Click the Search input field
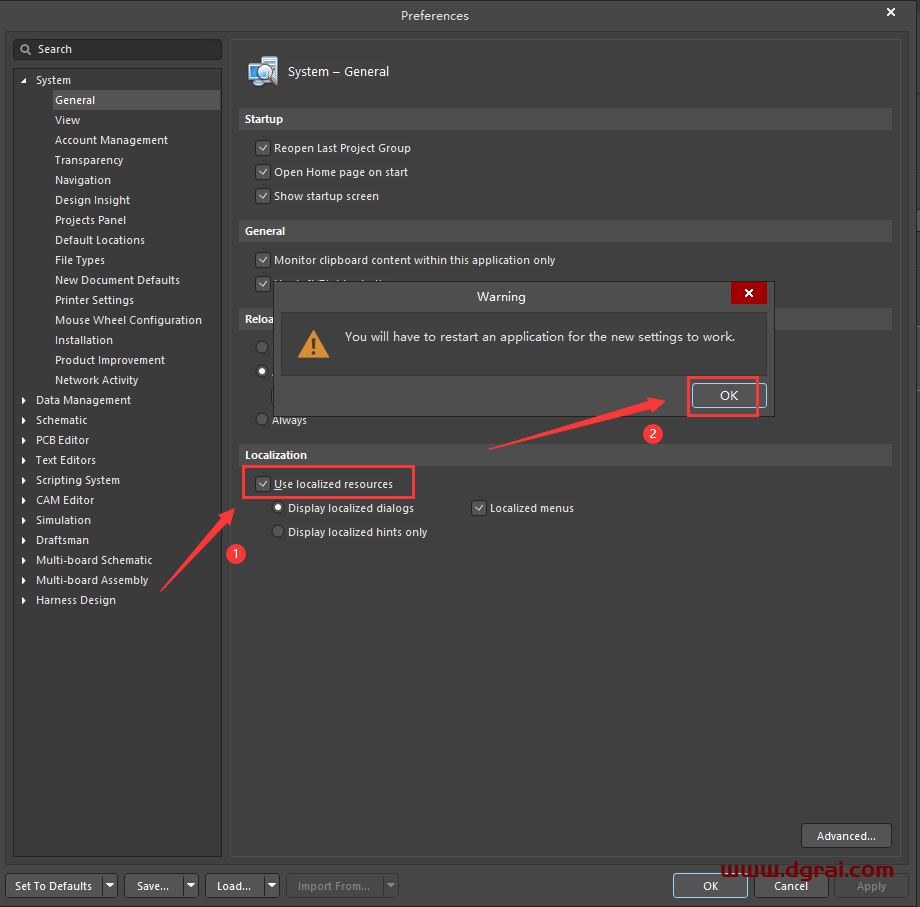Viewport: 920px width, 907px height. (117, 49)
